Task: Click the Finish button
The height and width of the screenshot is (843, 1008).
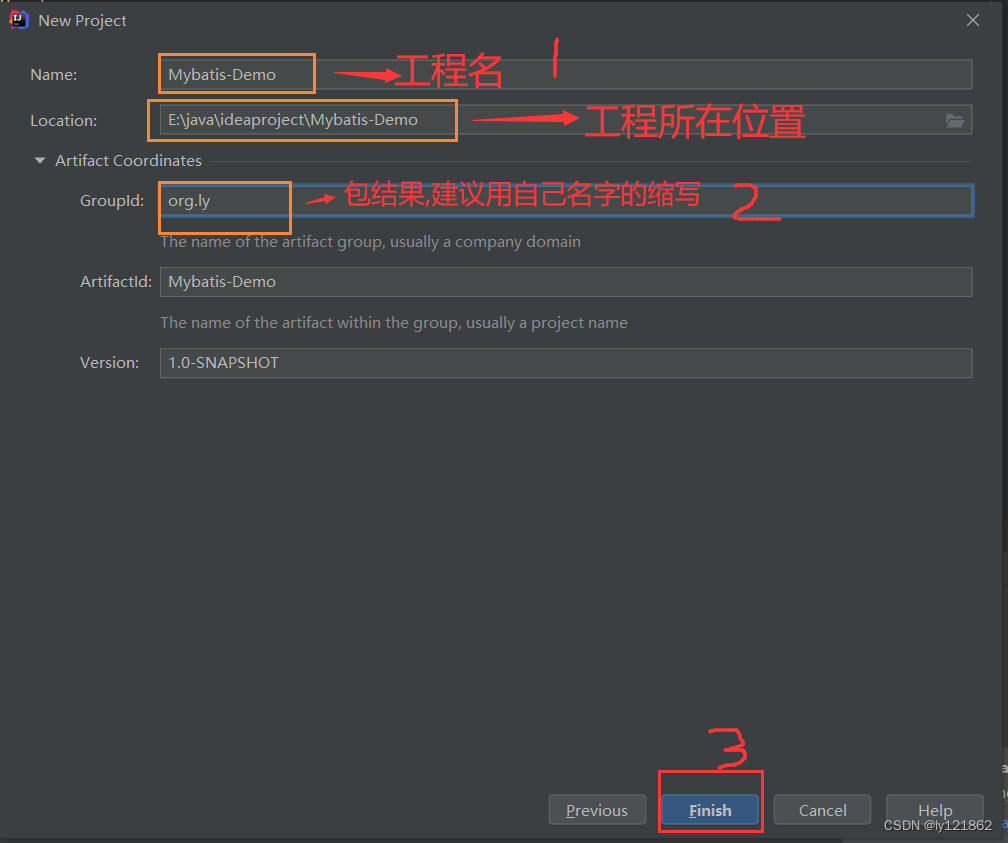Action: pyautogui.click(x=710, y=810)
